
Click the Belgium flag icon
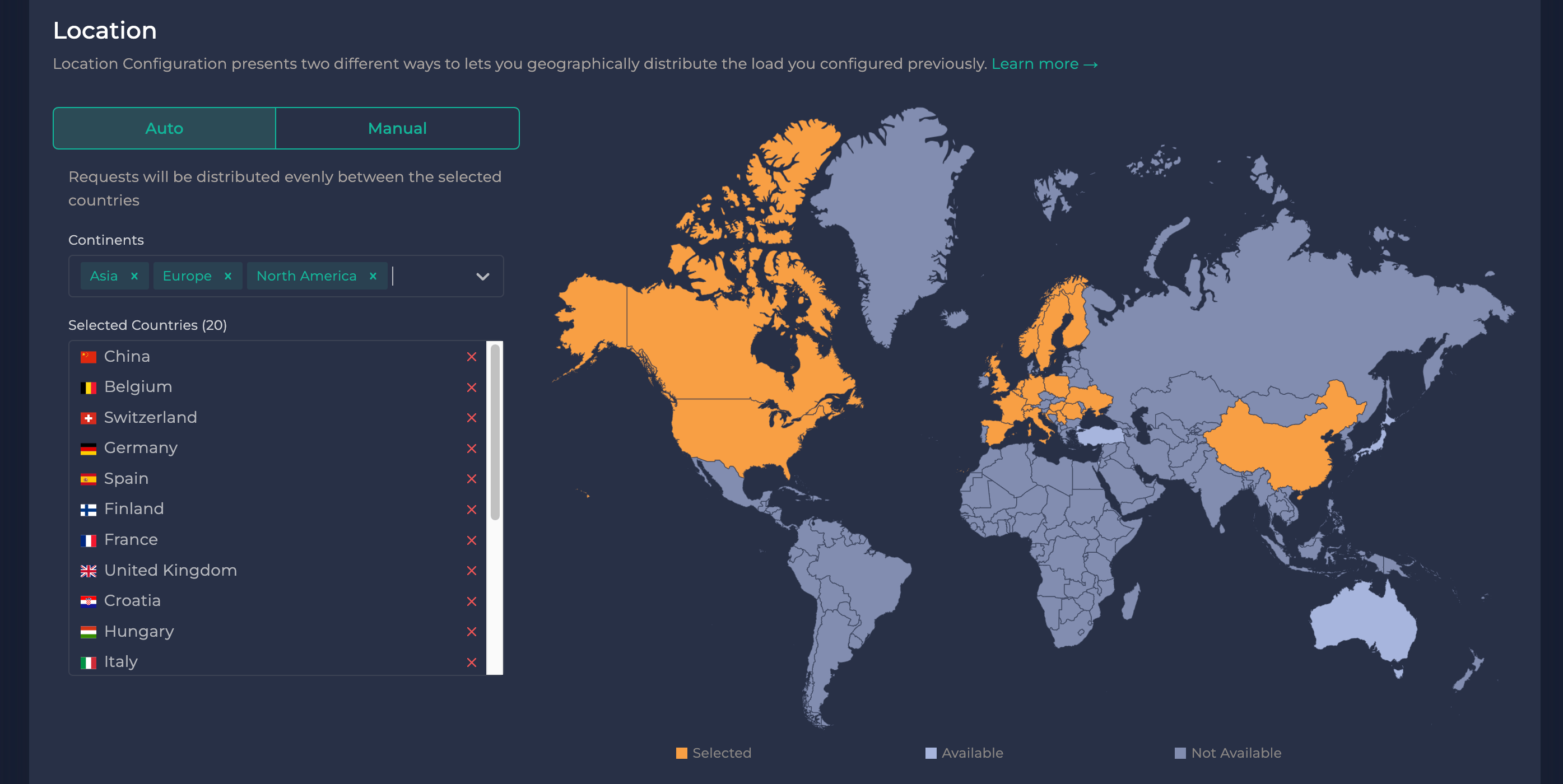(x=88, y=386)
